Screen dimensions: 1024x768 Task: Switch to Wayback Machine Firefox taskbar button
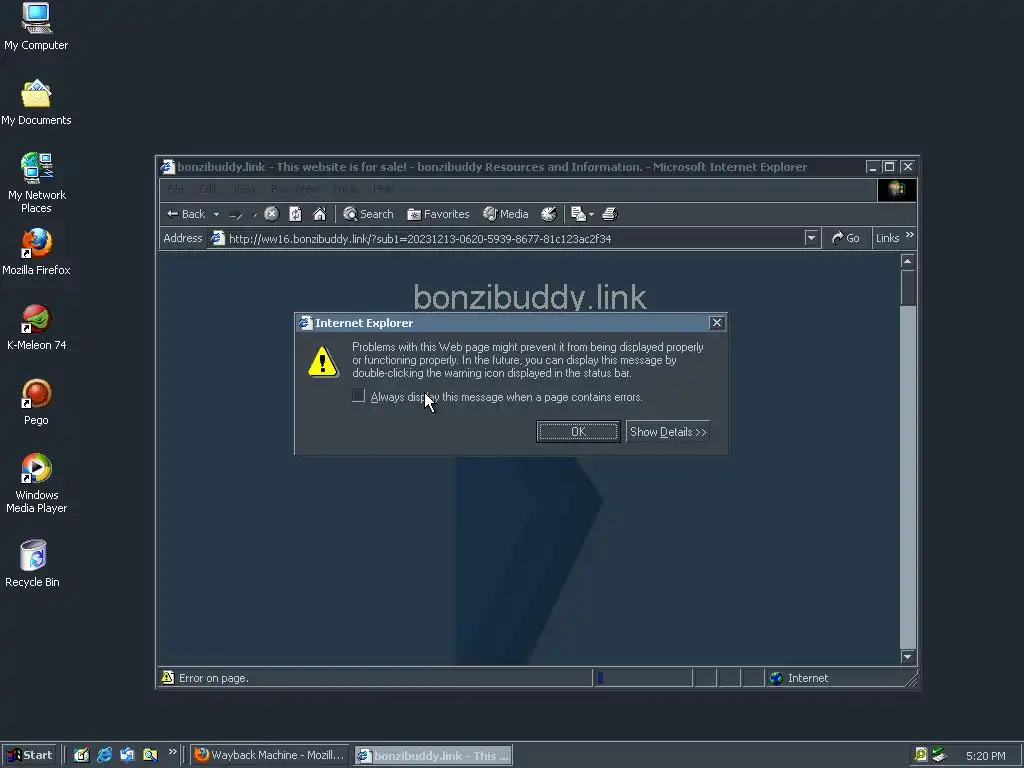coord(270,755)
